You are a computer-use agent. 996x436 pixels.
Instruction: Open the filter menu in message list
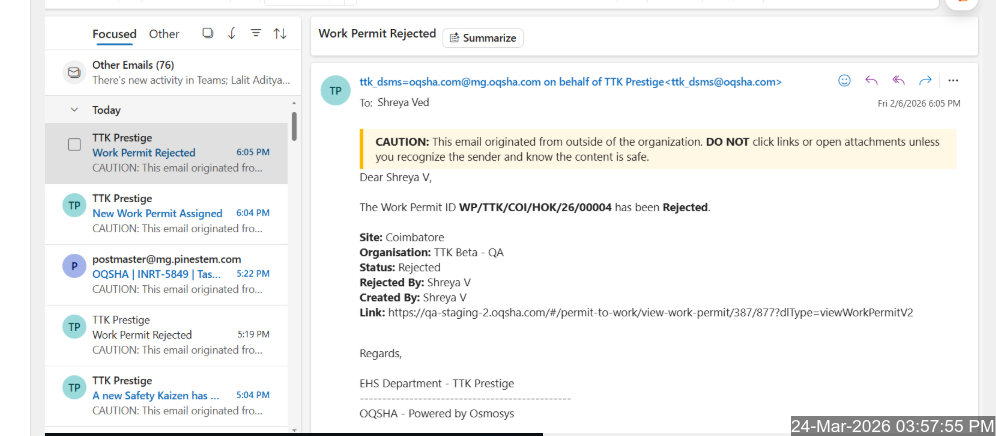255,33
